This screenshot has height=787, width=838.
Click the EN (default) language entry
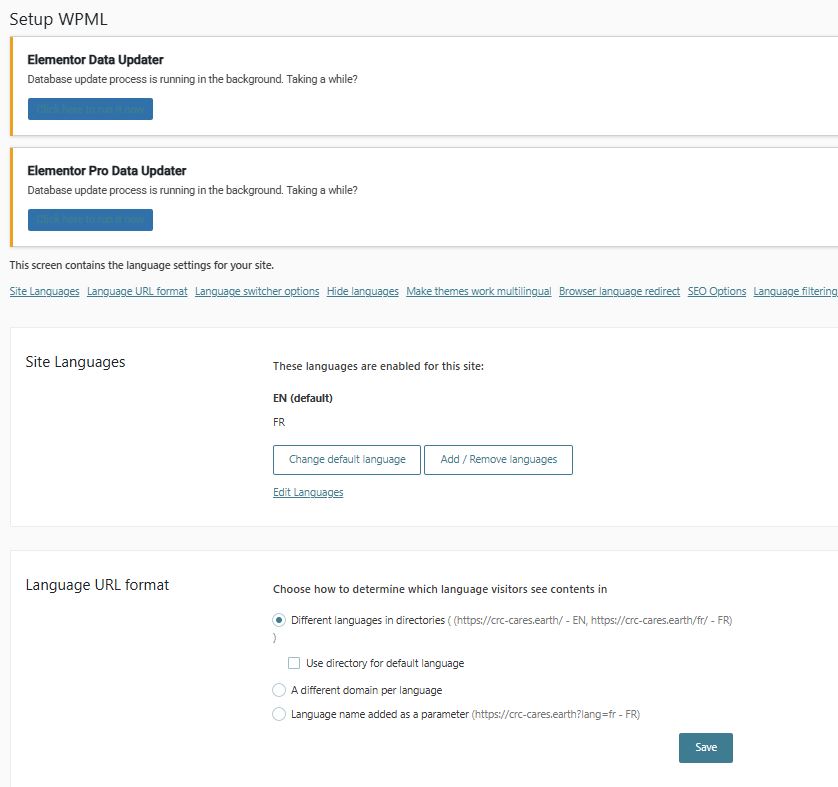tap(302, 398)
